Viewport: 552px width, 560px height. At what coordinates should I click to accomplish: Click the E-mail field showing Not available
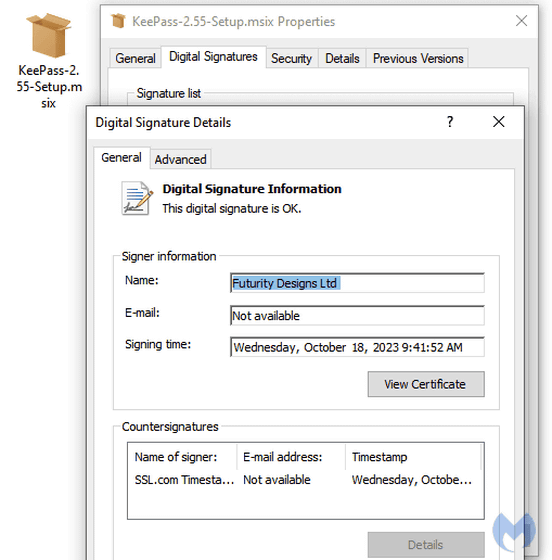pyautogui.click(x=357, y=316)
